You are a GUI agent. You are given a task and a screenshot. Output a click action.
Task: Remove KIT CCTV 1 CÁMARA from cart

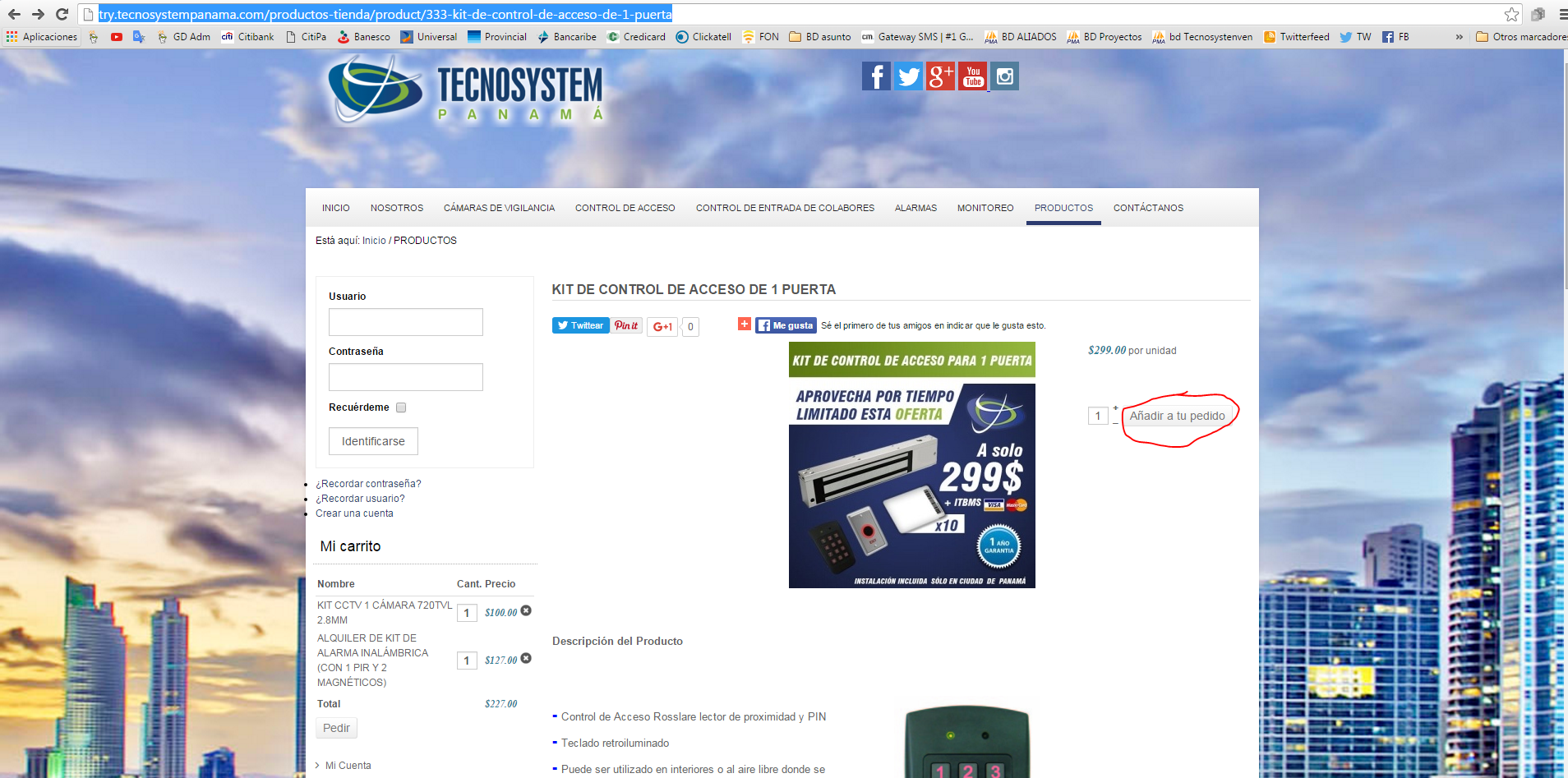[526, 610]
